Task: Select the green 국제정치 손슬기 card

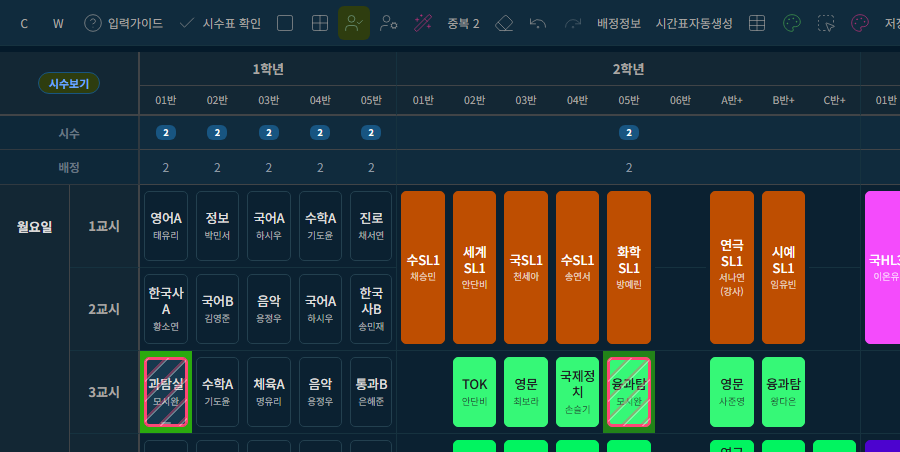Action: [577, 392]
